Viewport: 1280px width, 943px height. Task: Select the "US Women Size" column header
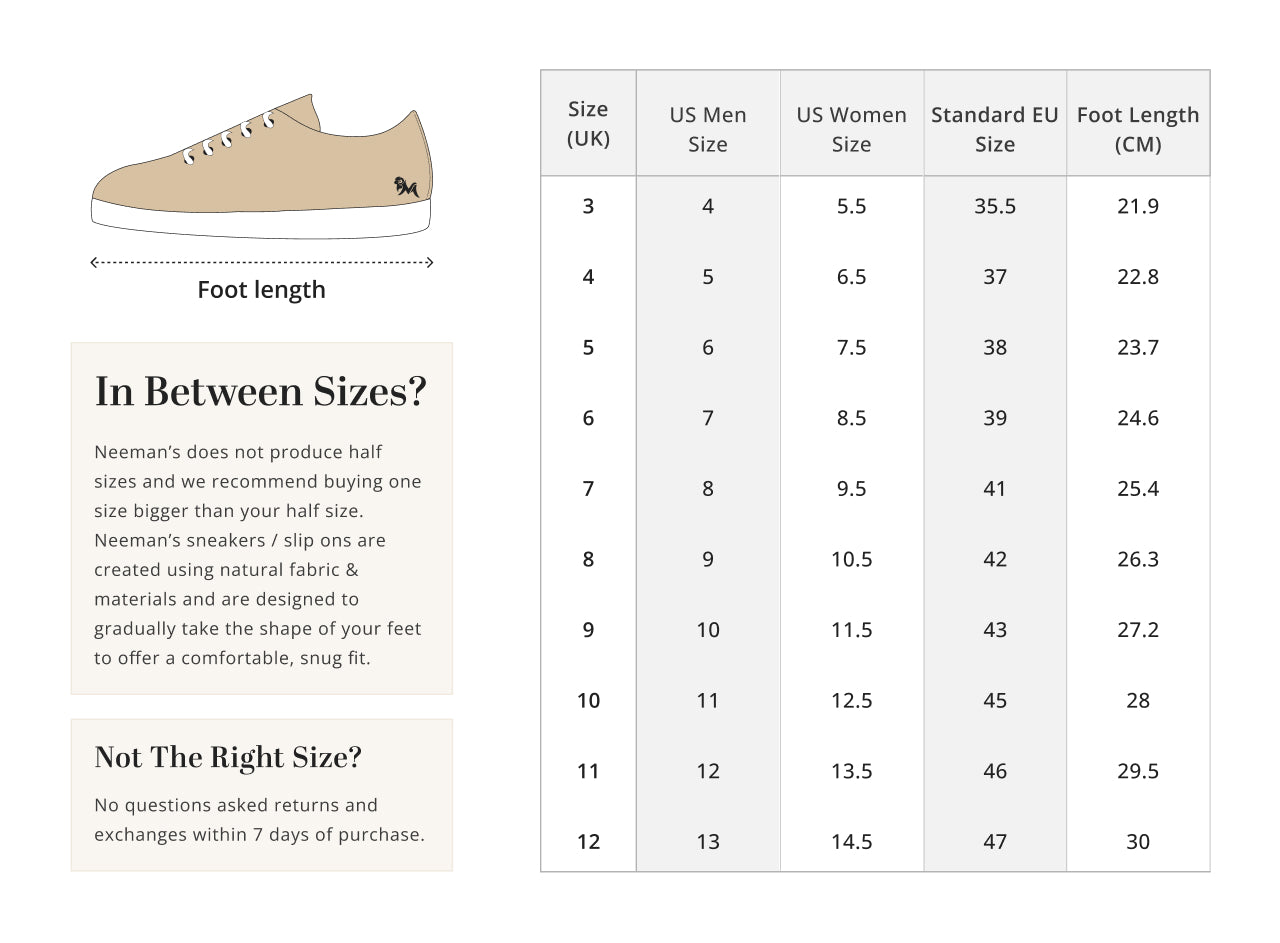coord(851,129)
